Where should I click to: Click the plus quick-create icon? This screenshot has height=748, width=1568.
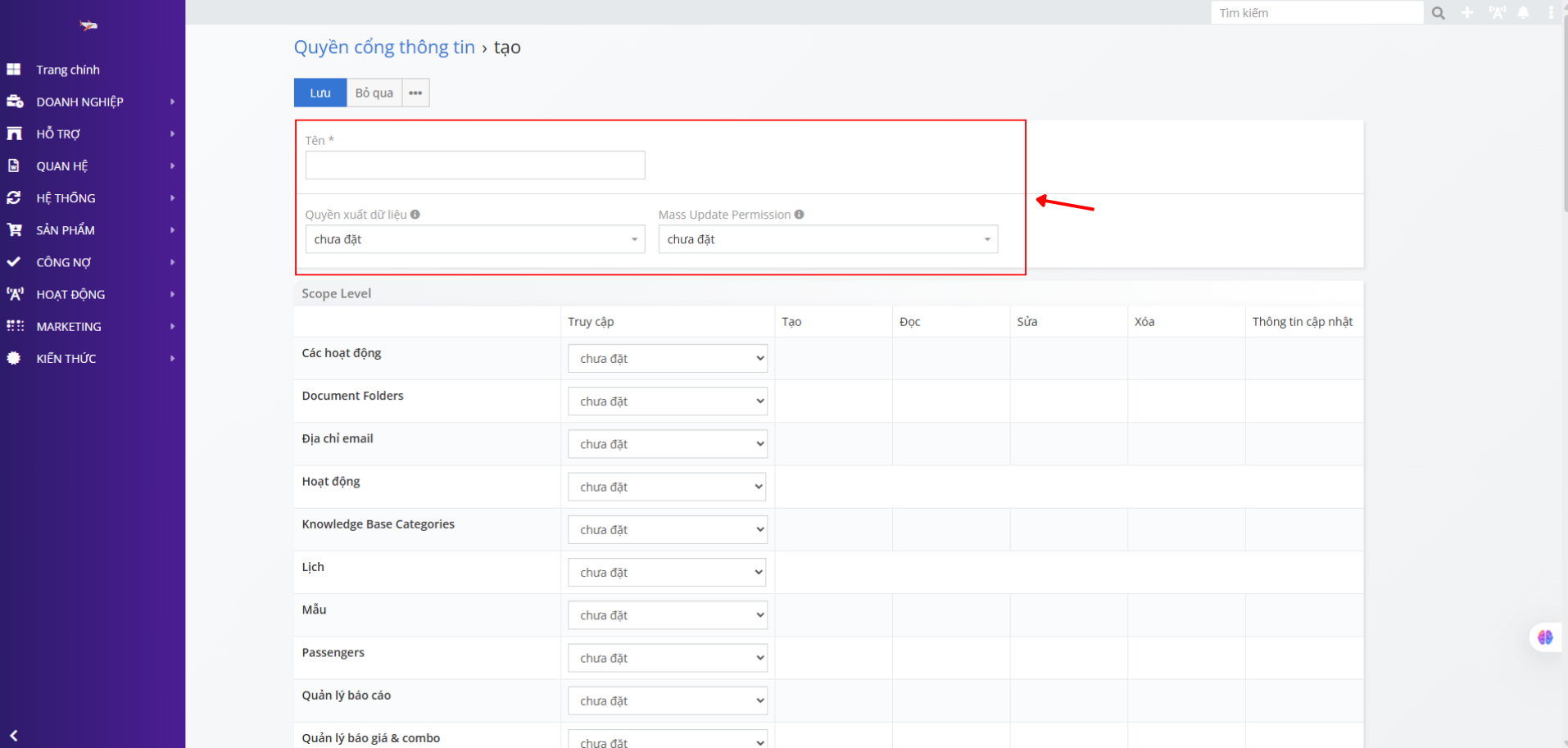click(1467, 13)
